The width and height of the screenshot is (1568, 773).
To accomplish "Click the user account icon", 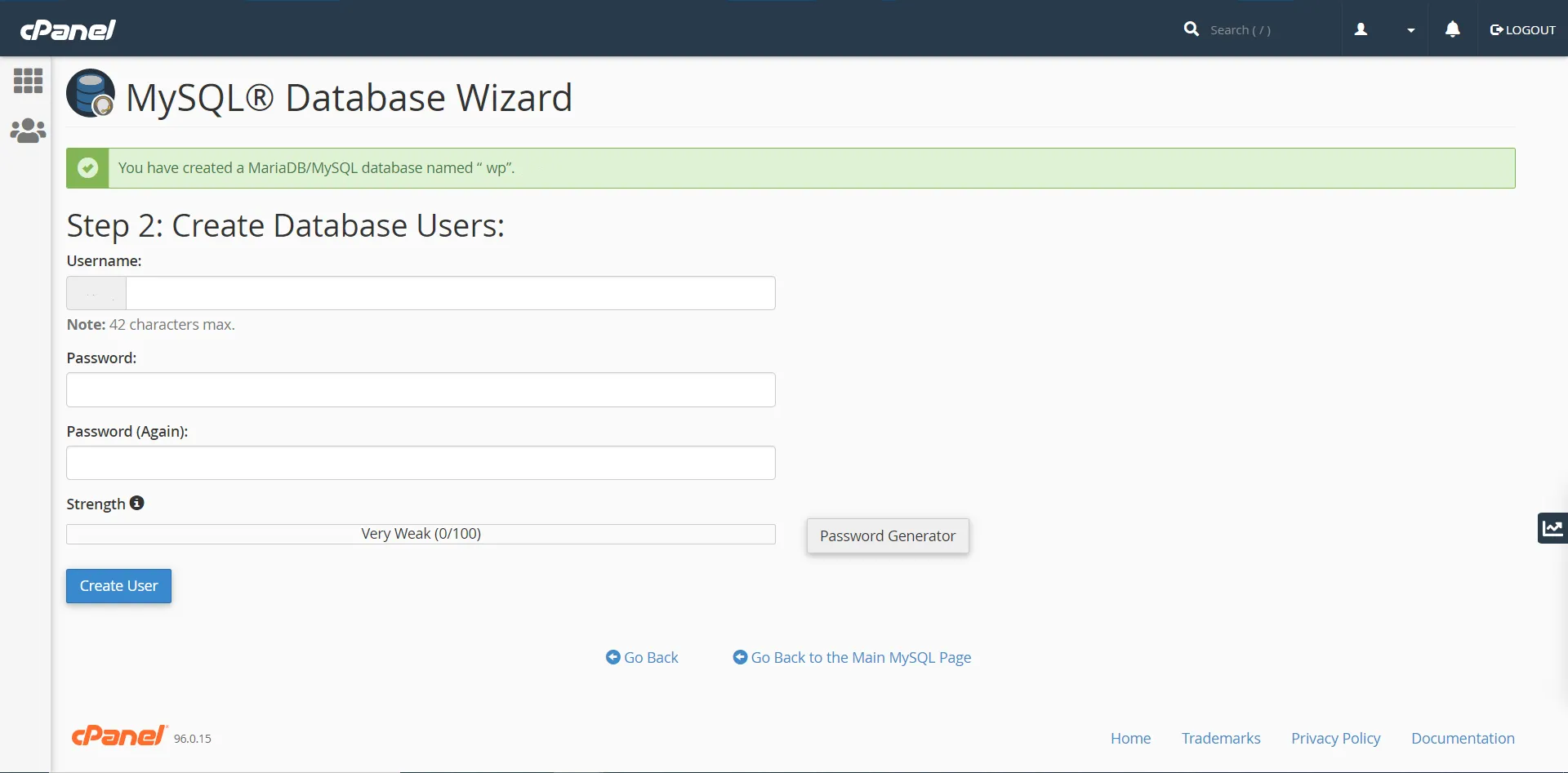I will (x=1361, y=29).
